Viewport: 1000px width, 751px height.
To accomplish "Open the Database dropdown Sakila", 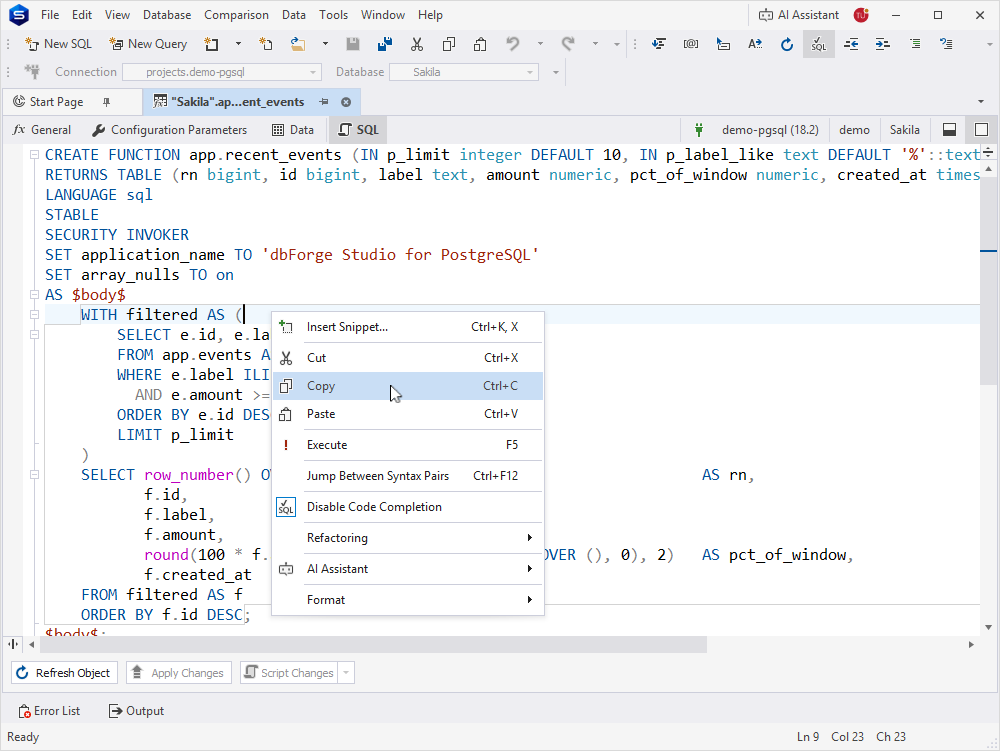I will click(464, 72).
